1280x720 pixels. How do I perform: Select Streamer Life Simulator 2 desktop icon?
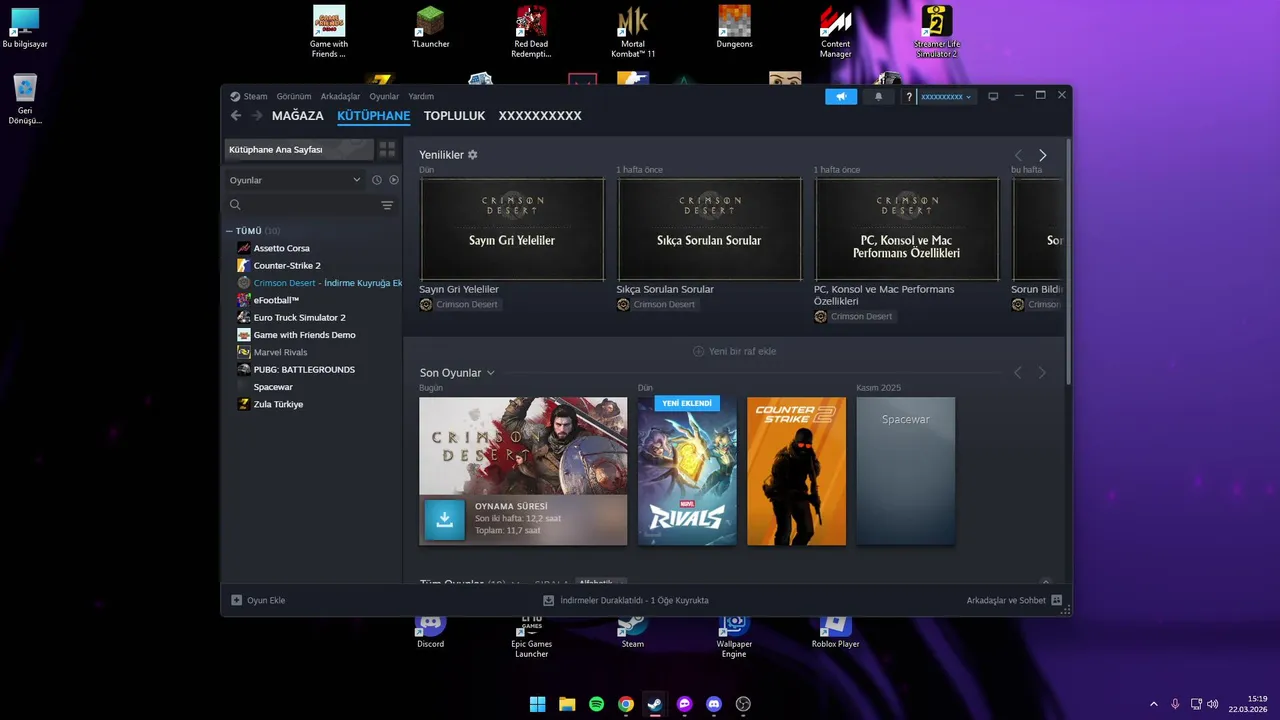tap(936, 31)
